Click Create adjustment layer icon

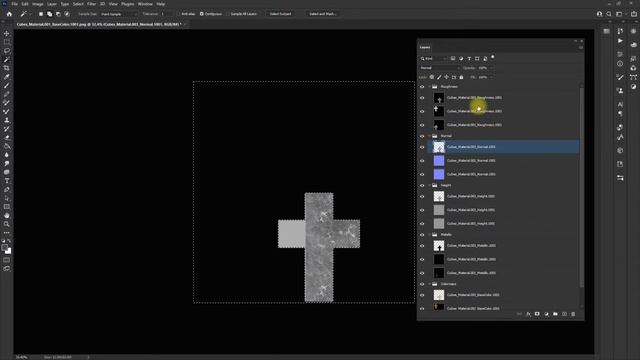pyautogui.click(x=546, y=314)
